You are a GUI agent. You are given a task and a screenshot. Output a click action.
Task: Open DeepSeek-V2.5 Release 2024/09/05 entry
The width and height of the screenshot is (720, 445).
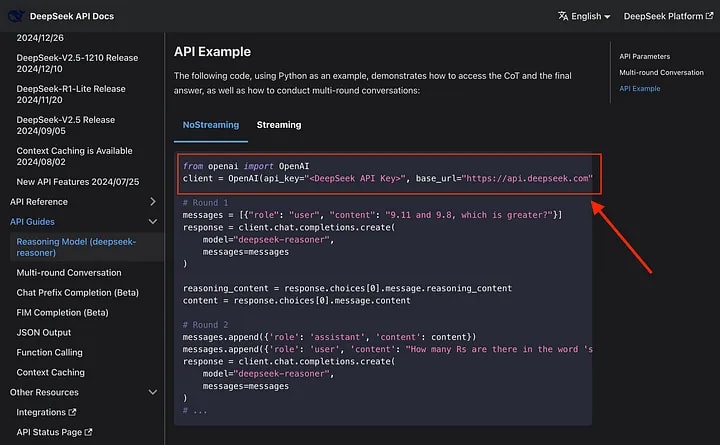point(66,125)
